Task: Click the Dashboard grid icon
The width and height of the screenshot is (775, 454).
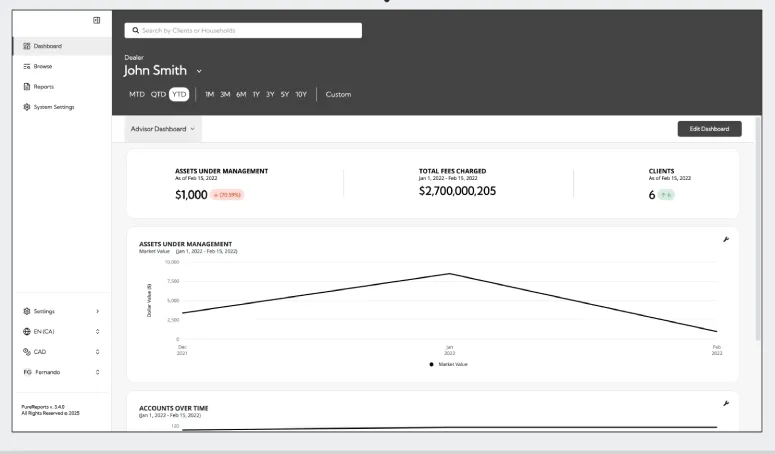Action: point(27,46)
